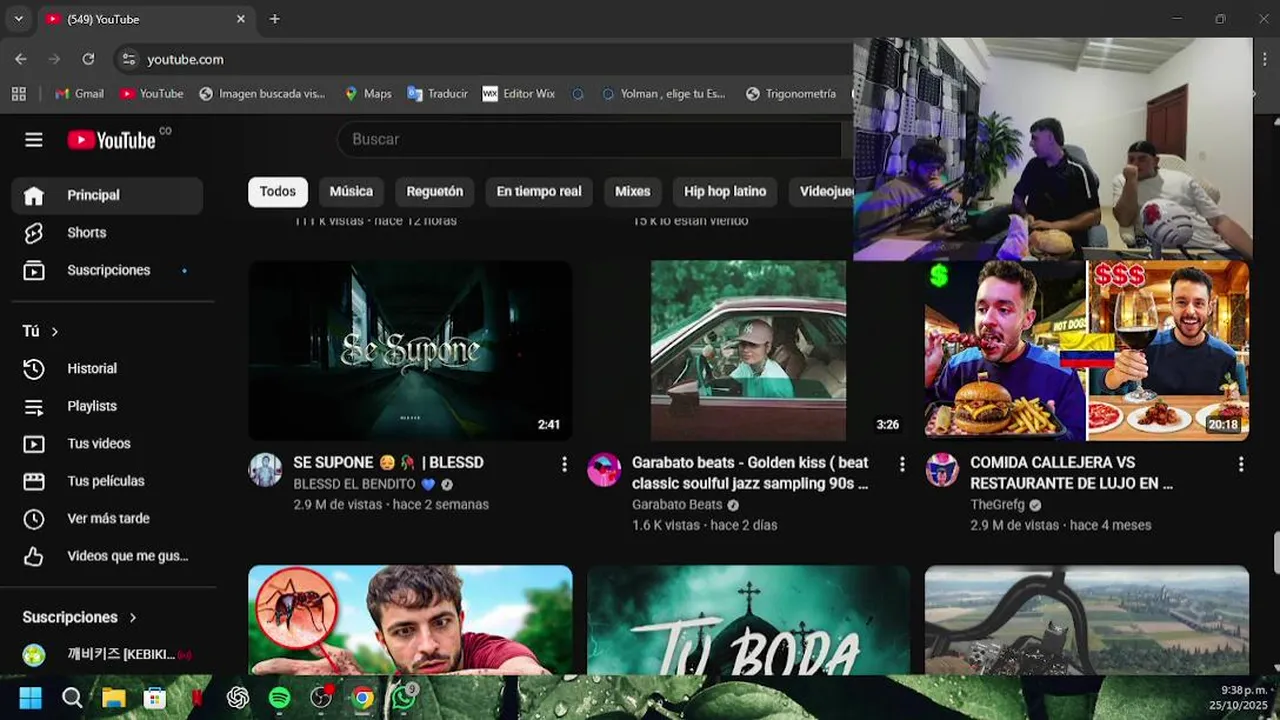Open Playlists in the sidebar

pyautogui.click(x=107, y=406)
